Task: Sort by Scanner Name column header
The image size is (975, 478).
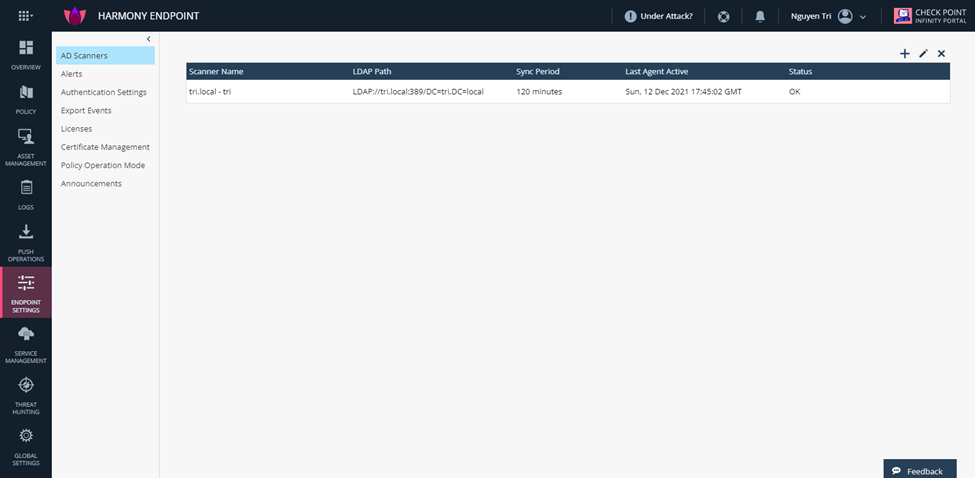Action: (x=216, y=71)
